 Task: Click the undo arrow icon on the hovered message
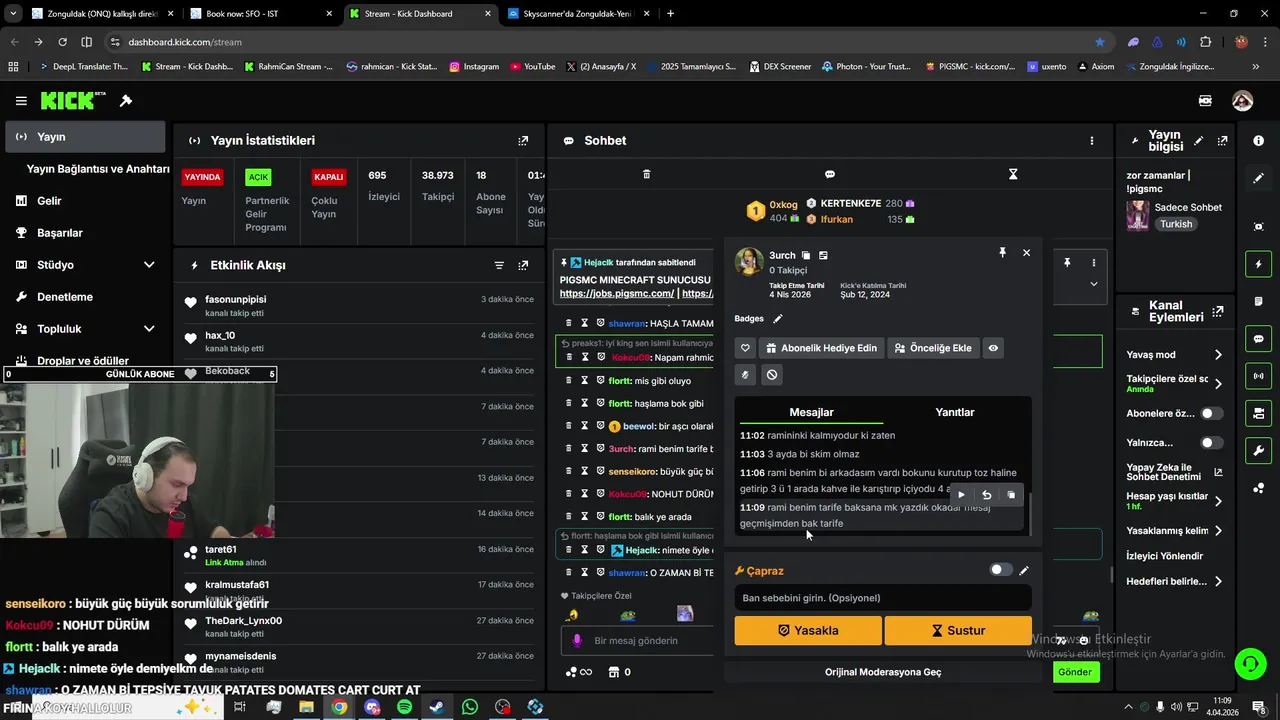coord(987,495)
